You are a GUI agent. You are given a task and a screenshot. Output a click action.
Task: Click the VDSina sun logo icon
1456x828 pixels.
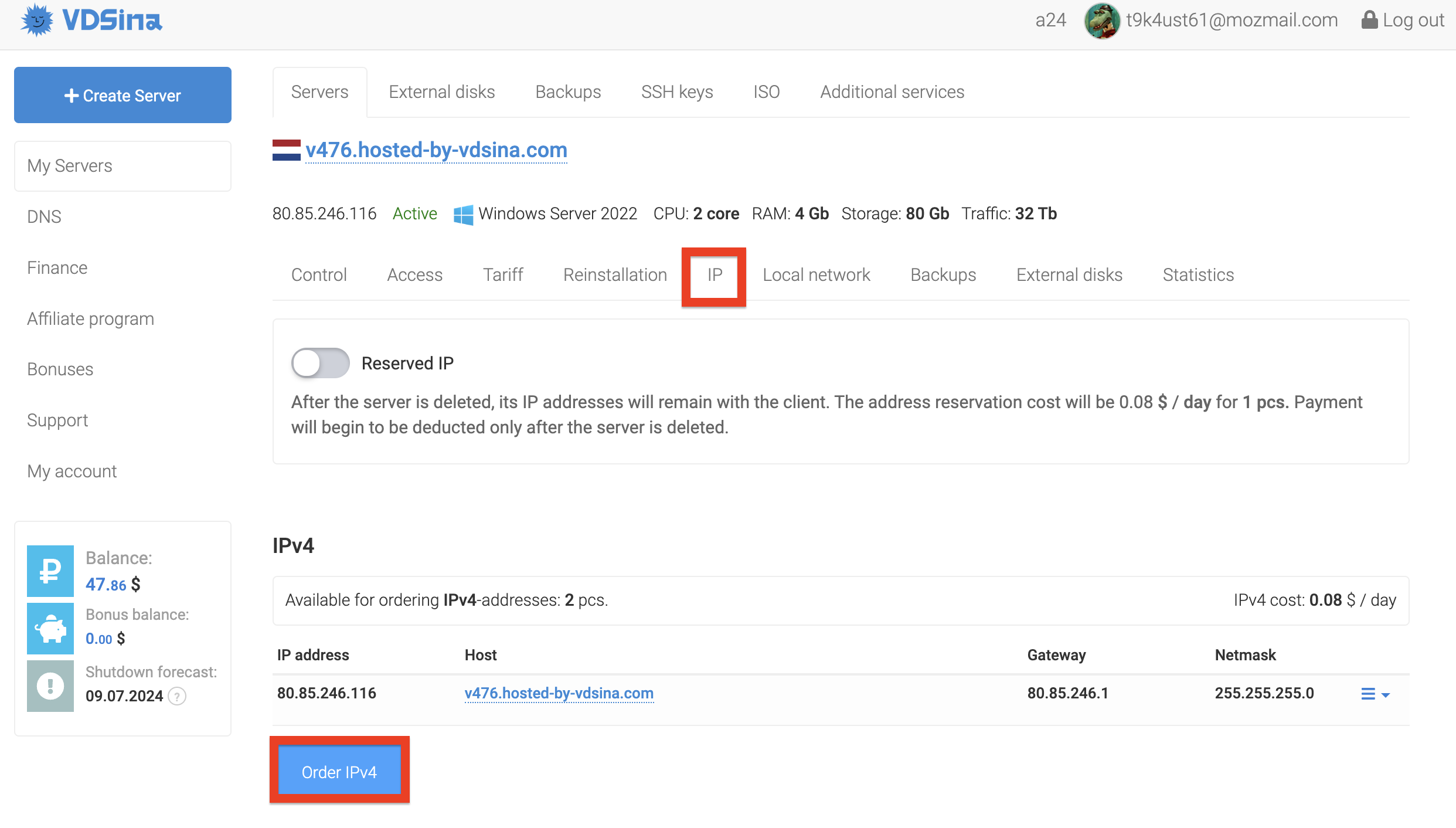37,21
